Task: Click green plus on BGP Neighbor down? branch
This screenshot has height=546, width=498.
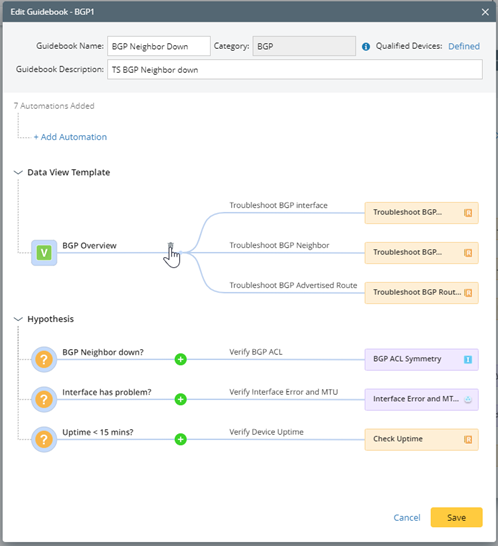Action: pyautogui.click(x=180, y=359)
